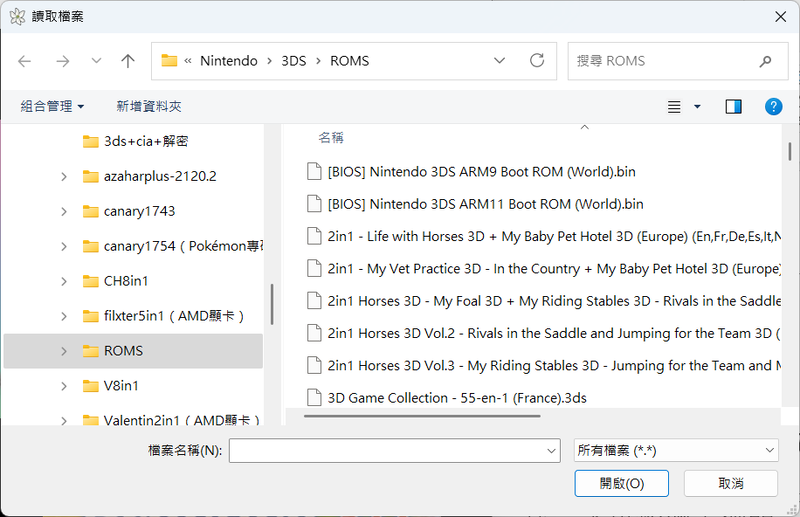Image resolution: width=800 pixels, height=517 pixels.
Task: Click the folder icon in address bar
Action: pyautogui.click(x=169, y=61)
